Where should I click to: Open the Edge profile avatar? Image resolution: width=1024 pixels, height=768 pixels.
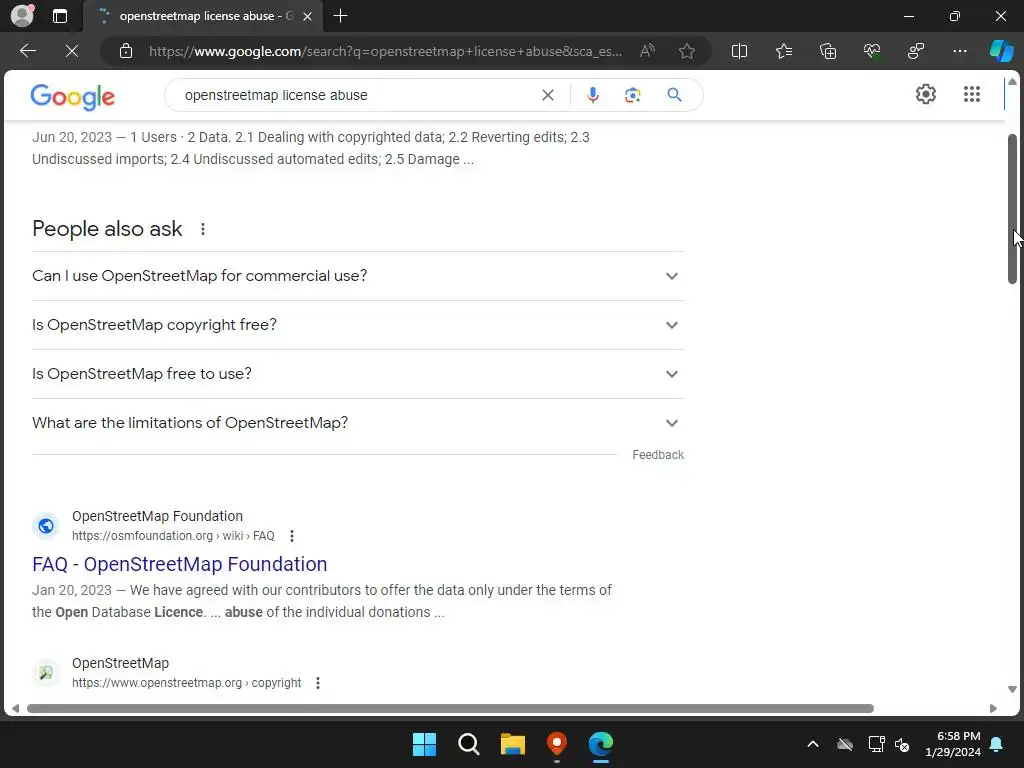[22, 16]
